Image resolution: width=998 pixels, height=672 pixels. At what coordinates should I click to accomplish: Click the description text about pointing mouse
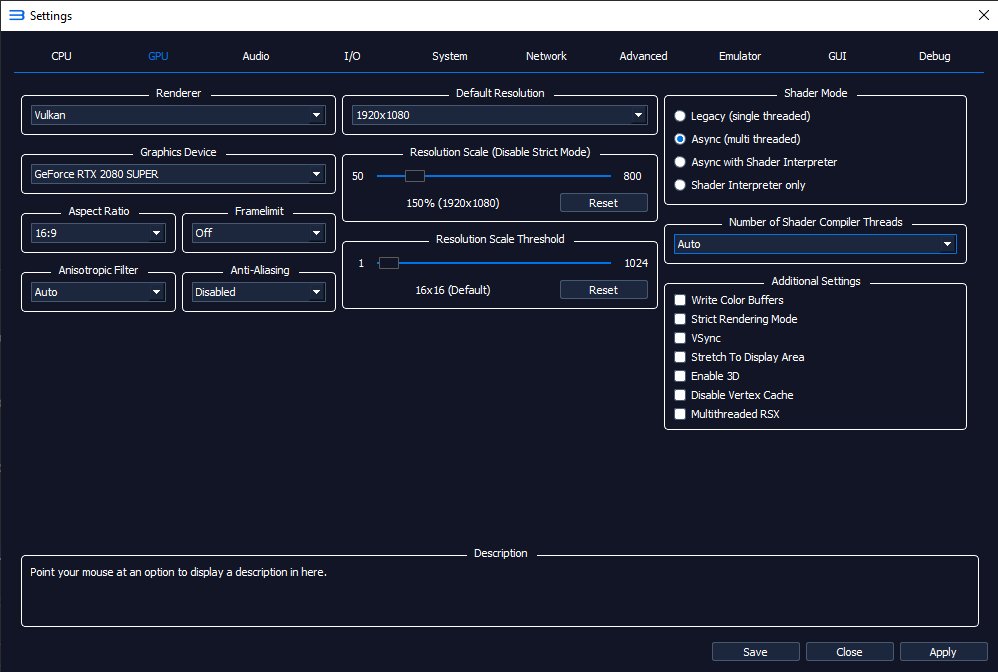178,572
